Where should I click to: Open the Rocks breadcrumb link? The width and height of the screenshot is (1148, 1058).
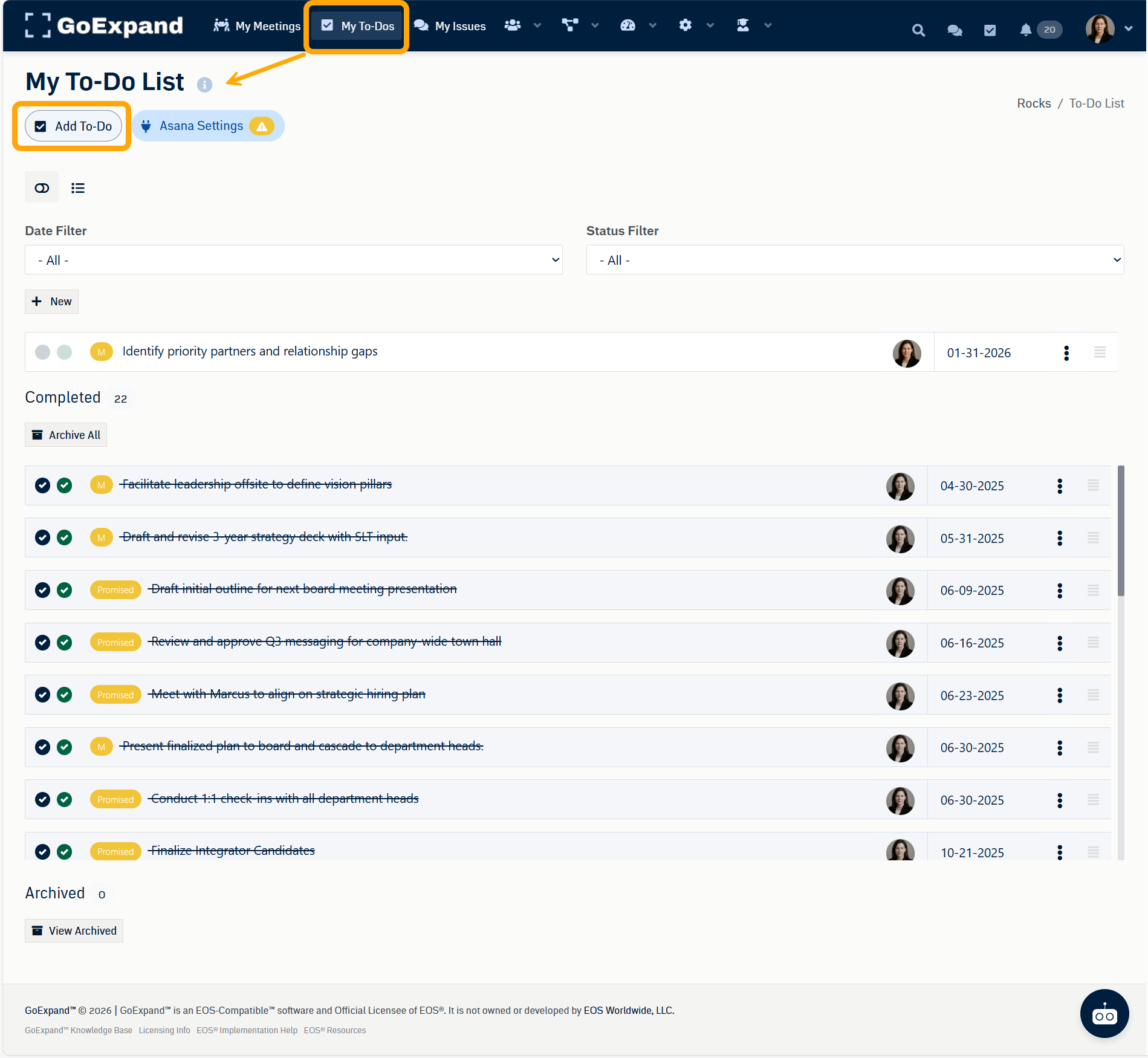[x=1033, y=103]
